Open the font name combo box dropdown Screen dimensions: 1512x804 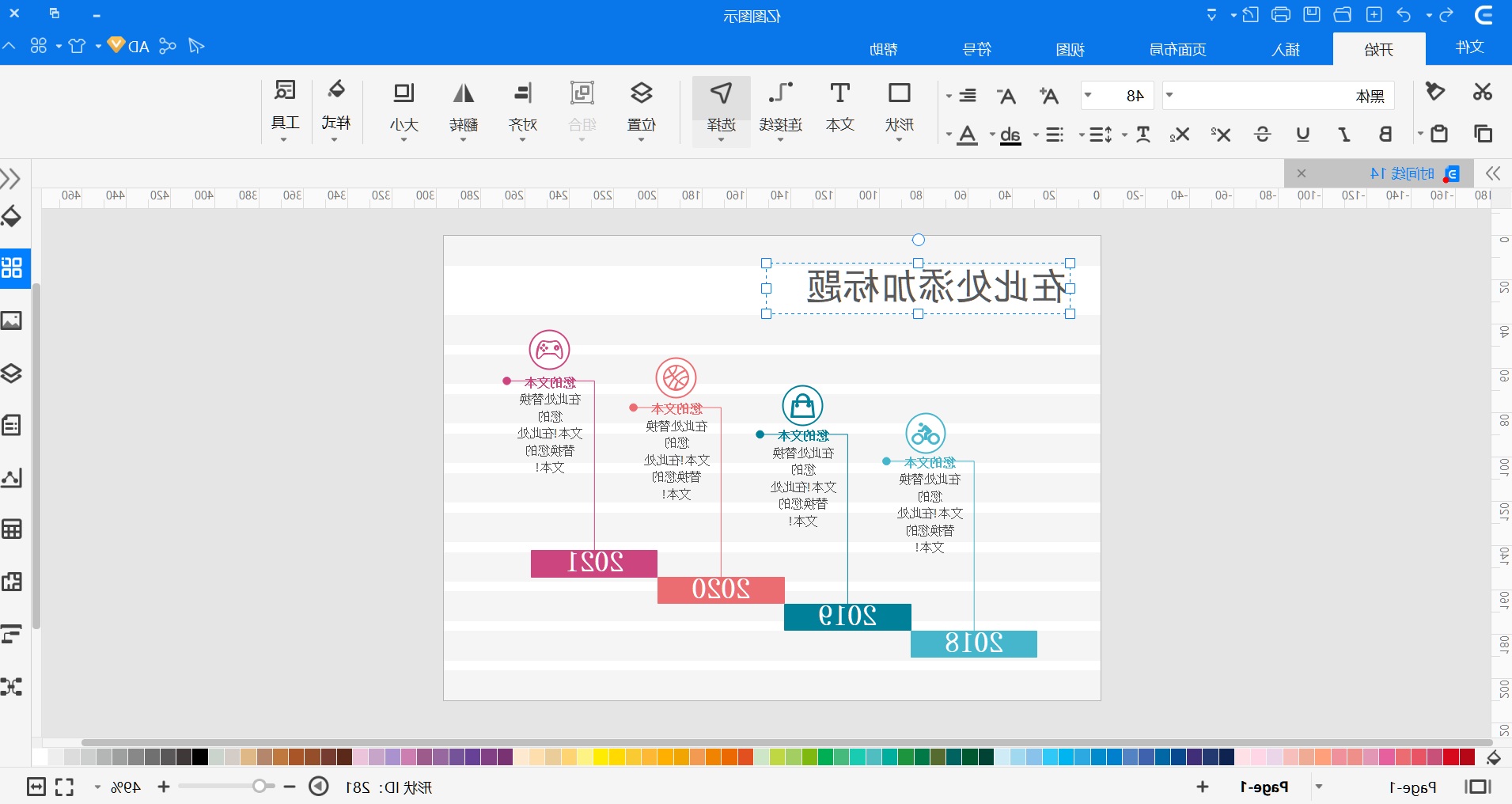[x=1169, y=96]
